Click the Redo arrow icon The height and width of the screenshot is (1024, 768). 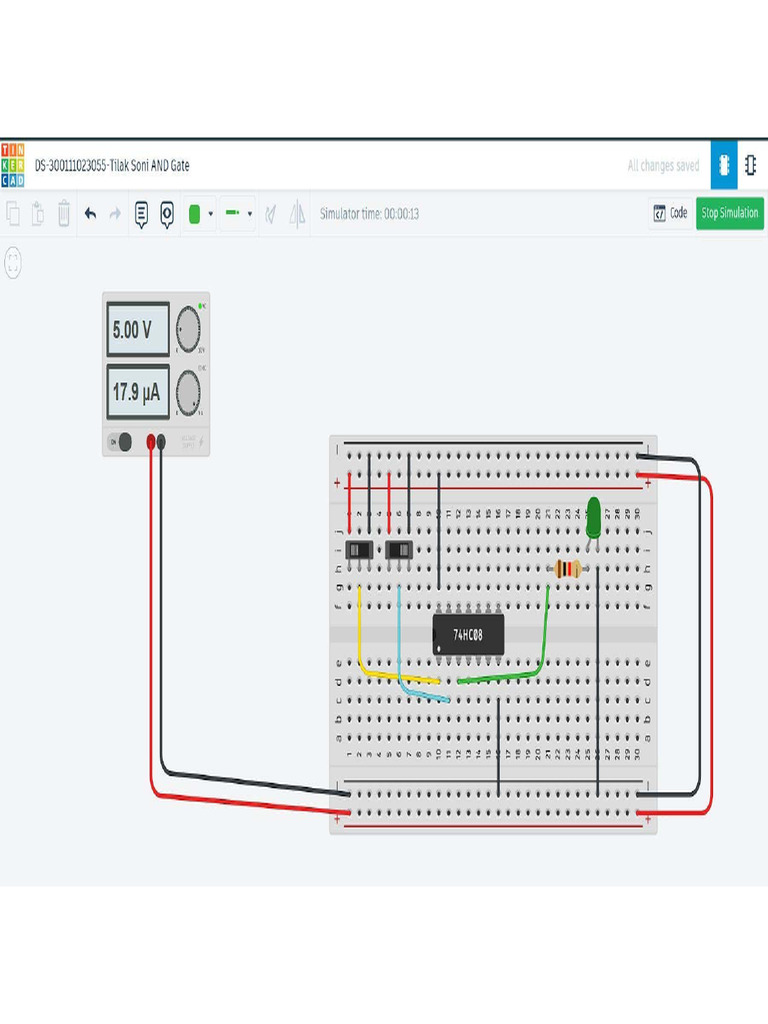tap(115, 214)
